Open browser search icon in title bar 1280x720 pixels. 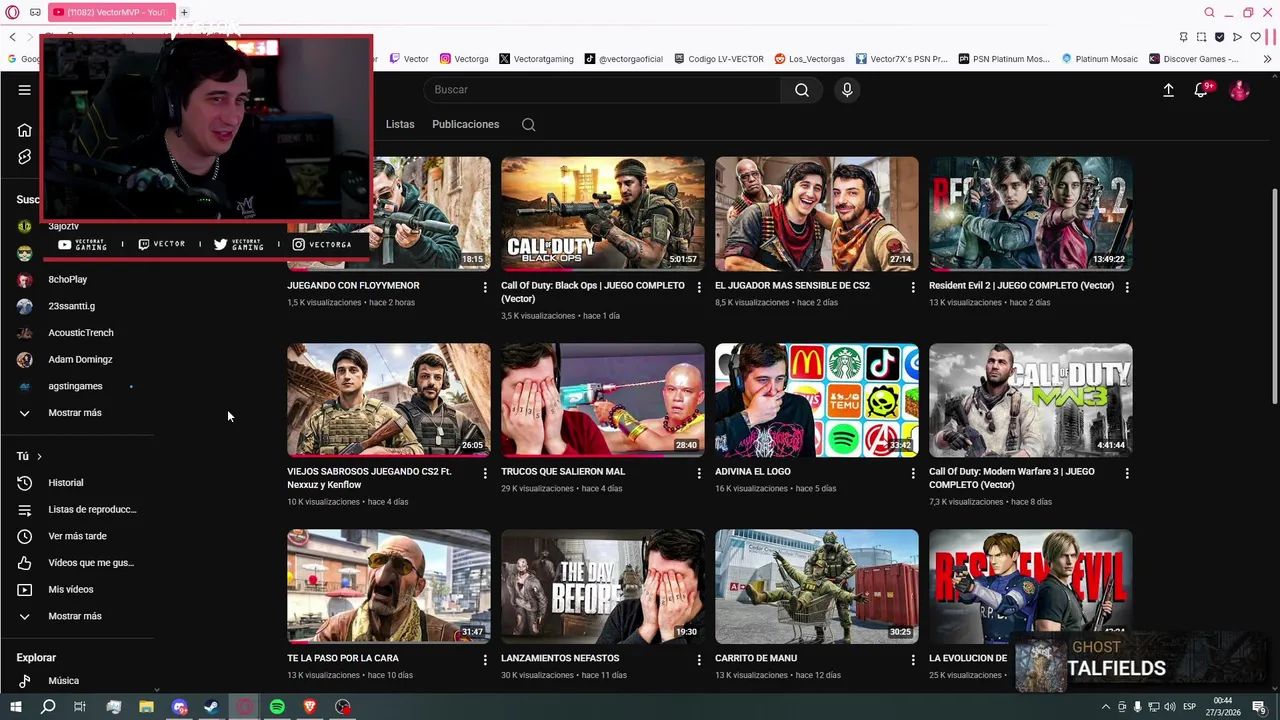point(1209,12)
